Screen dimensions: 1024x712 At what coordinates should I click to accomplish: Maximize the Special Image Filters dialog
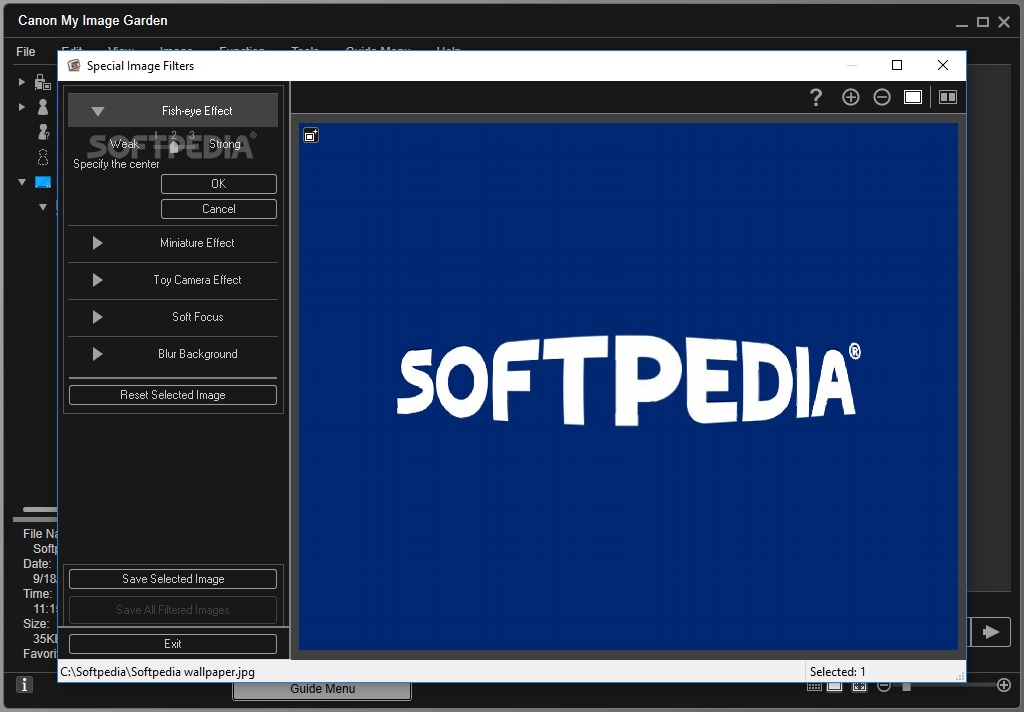(x=897, y=65)
